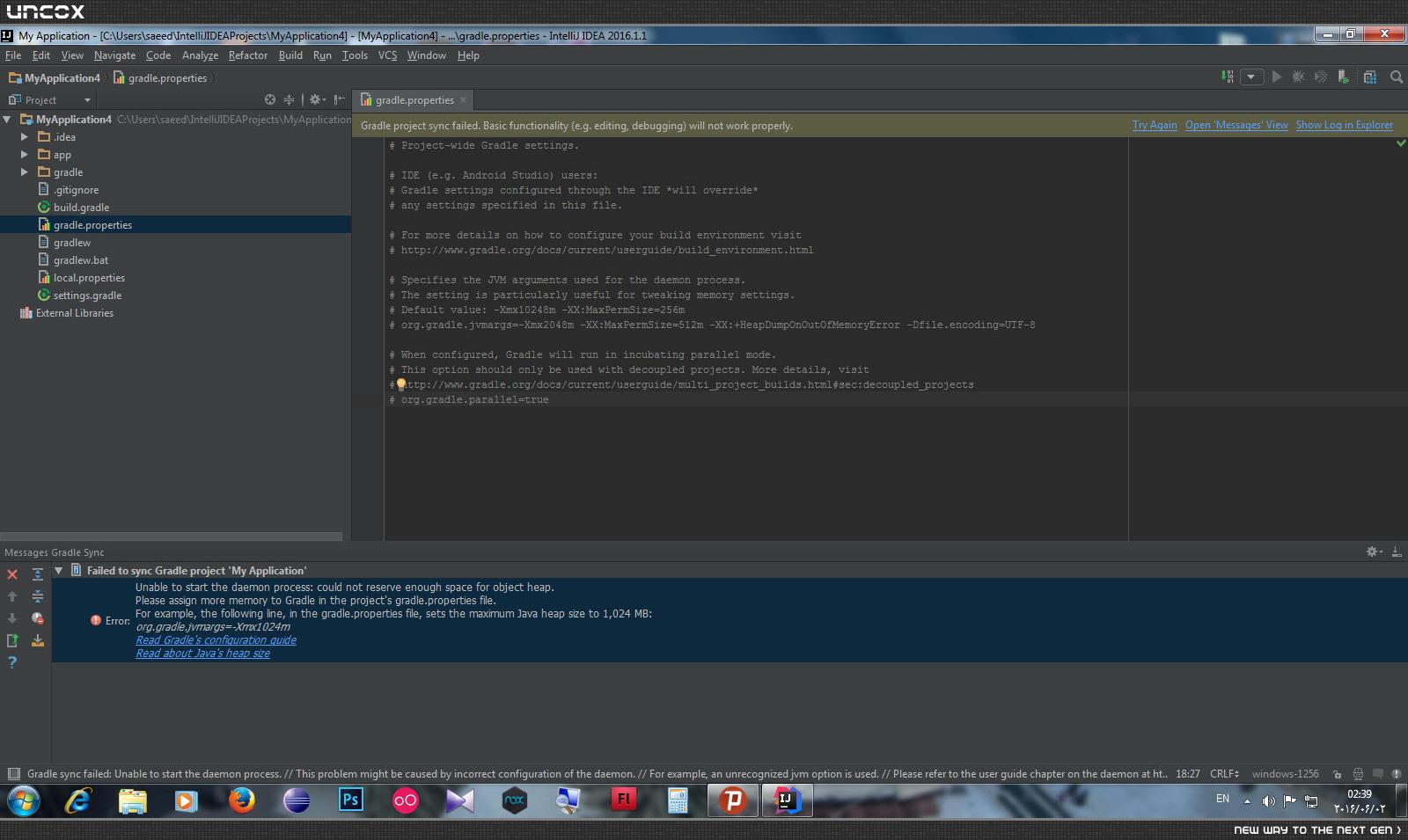Click the red Close icon in Messages panel

tap(12, 574)
